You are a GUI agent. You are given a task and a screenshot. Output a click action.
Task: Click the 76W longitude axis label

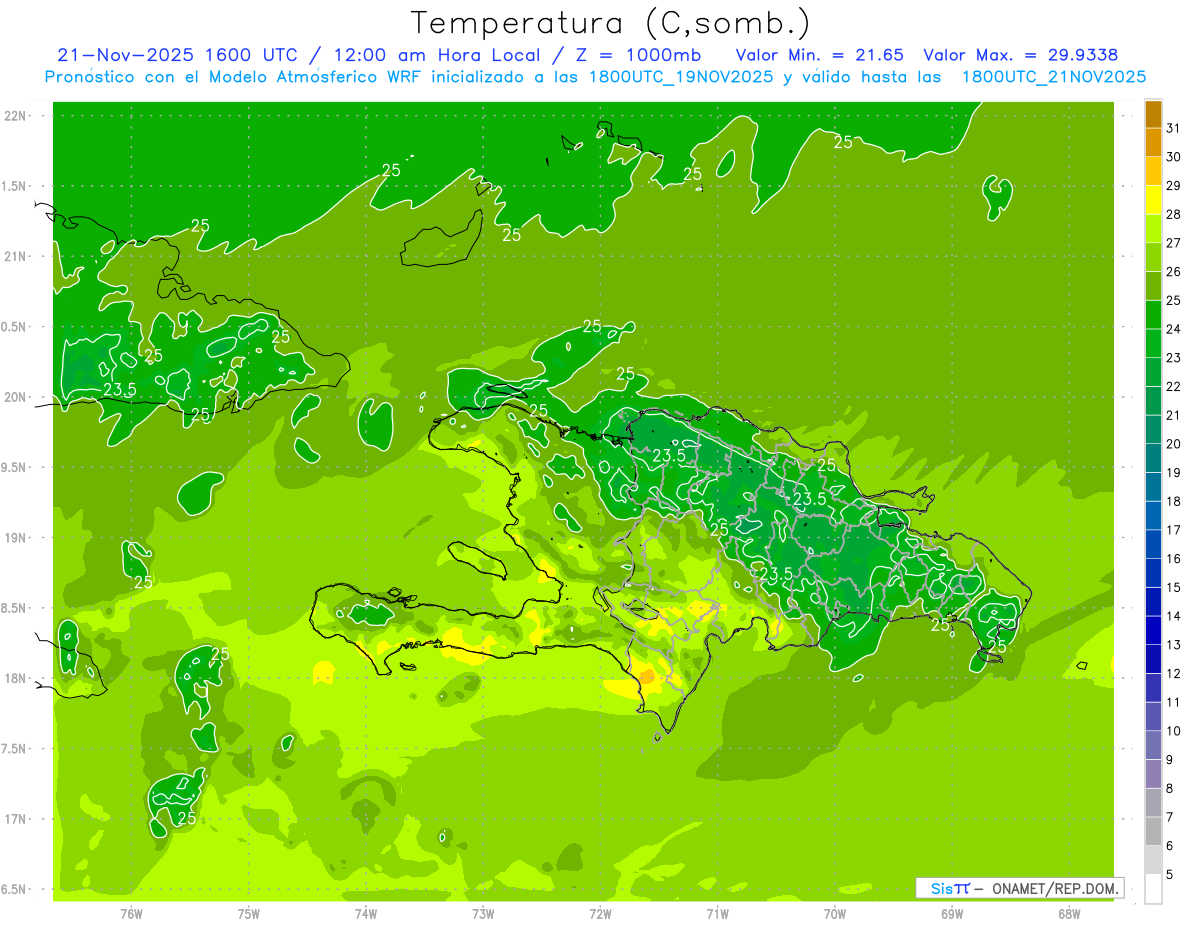(x=131, y=913)
